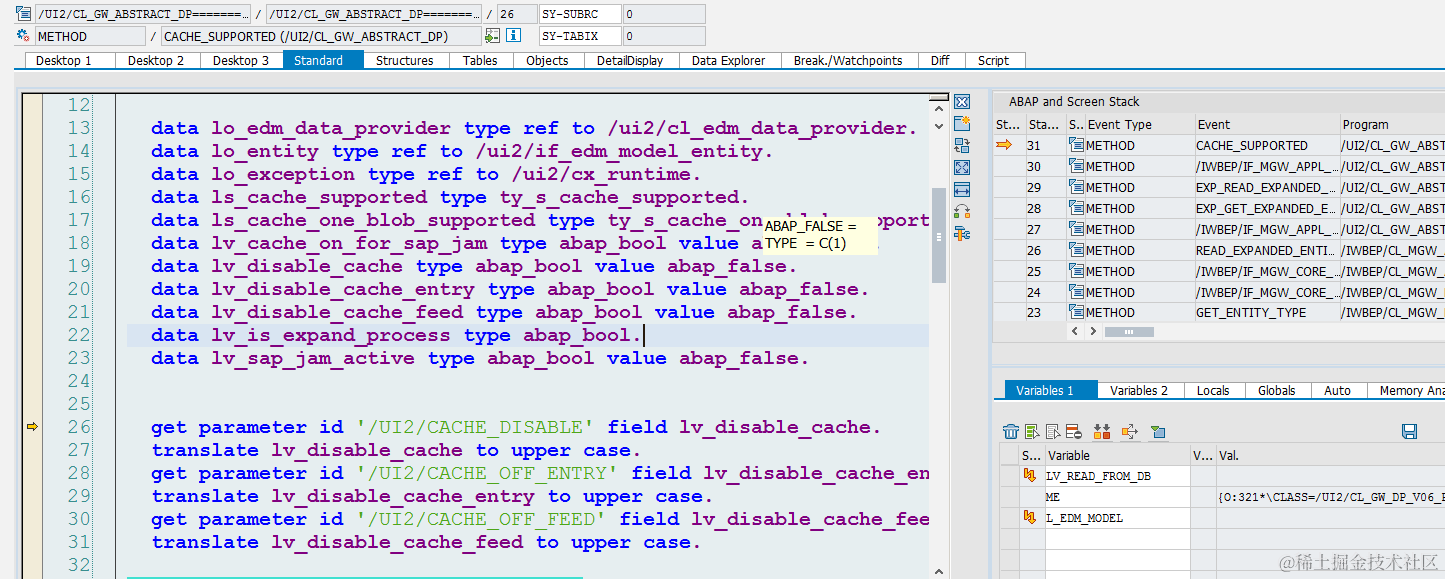Screen dimensions: 1445x579
Task: Open the Data Explorer tab
Action: [728, 61]
